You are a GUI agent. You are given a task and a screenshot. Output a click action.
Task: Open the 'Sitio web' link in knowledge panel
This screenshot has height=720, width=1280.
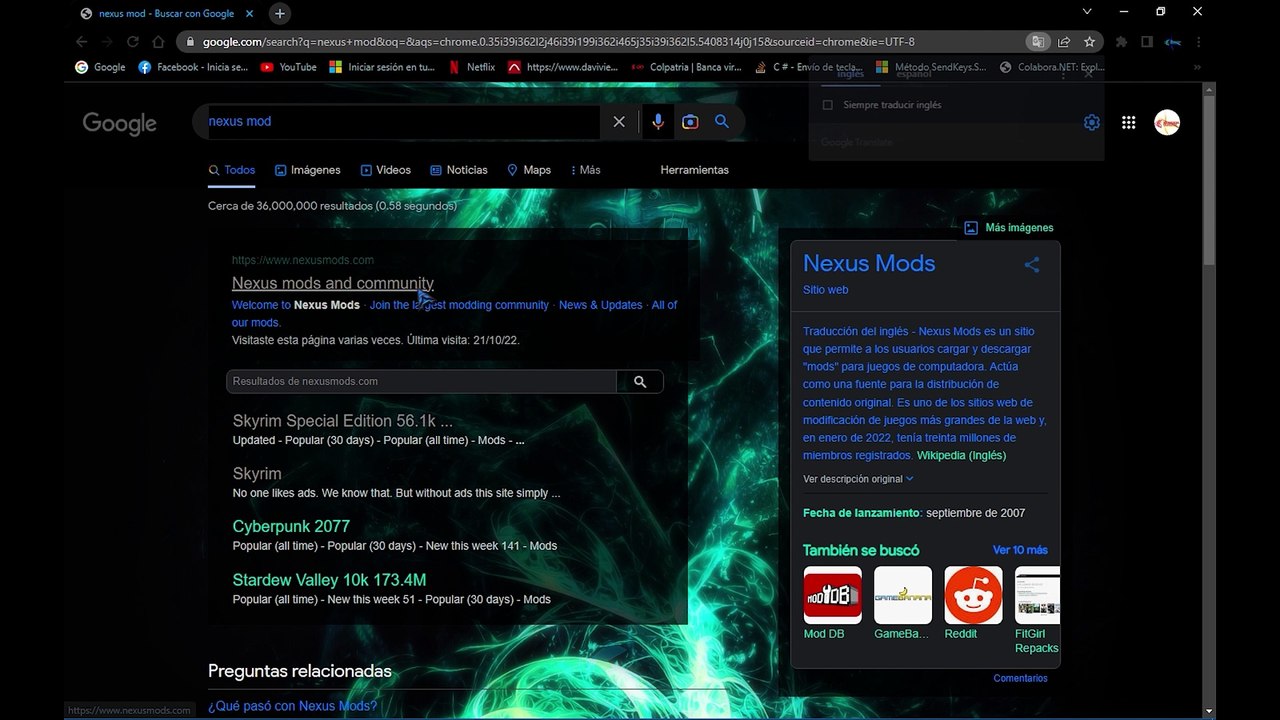[x=825, y=290]
